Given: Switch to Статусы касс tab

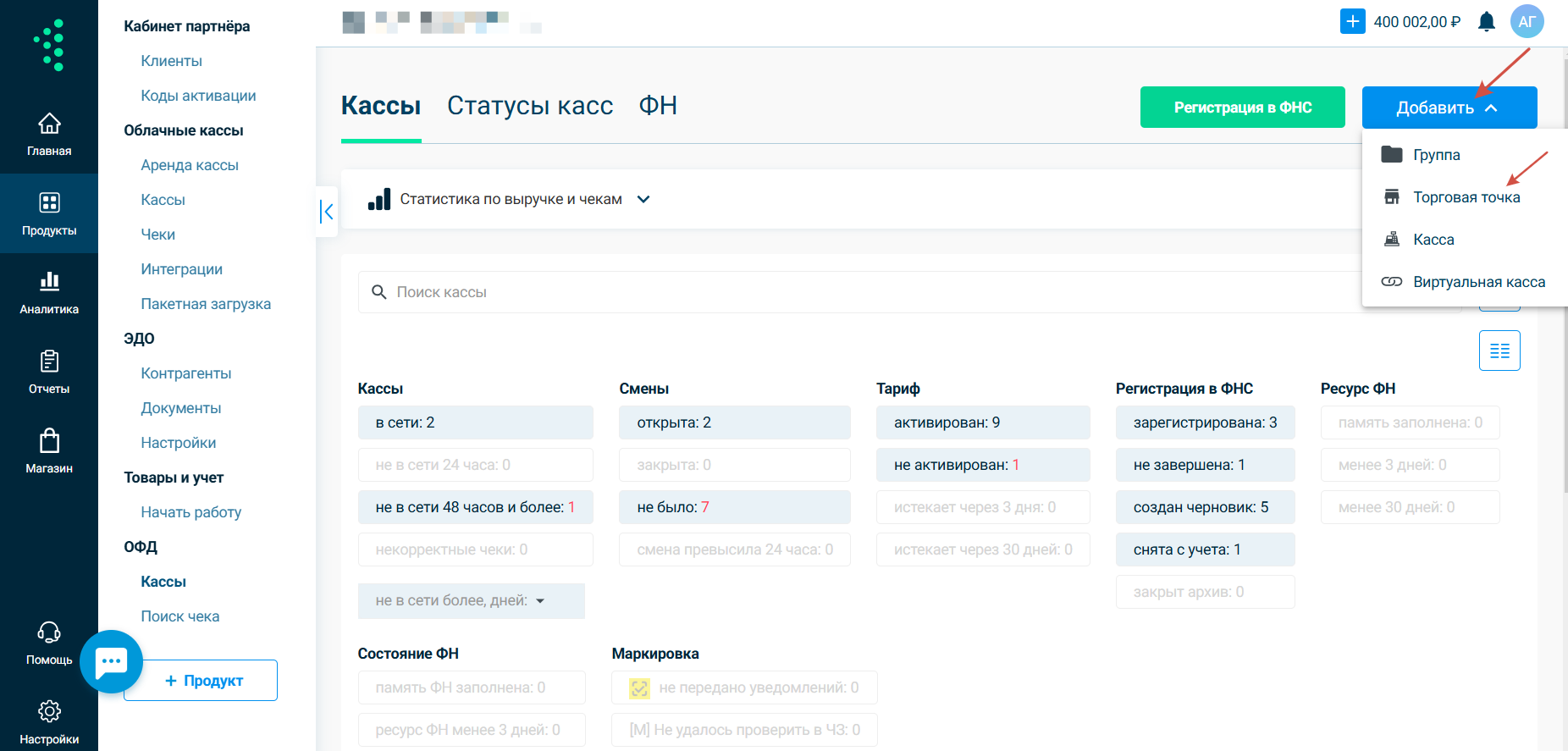Looking at the screenshot, I should pyautogui.click(x=529, y=106).
